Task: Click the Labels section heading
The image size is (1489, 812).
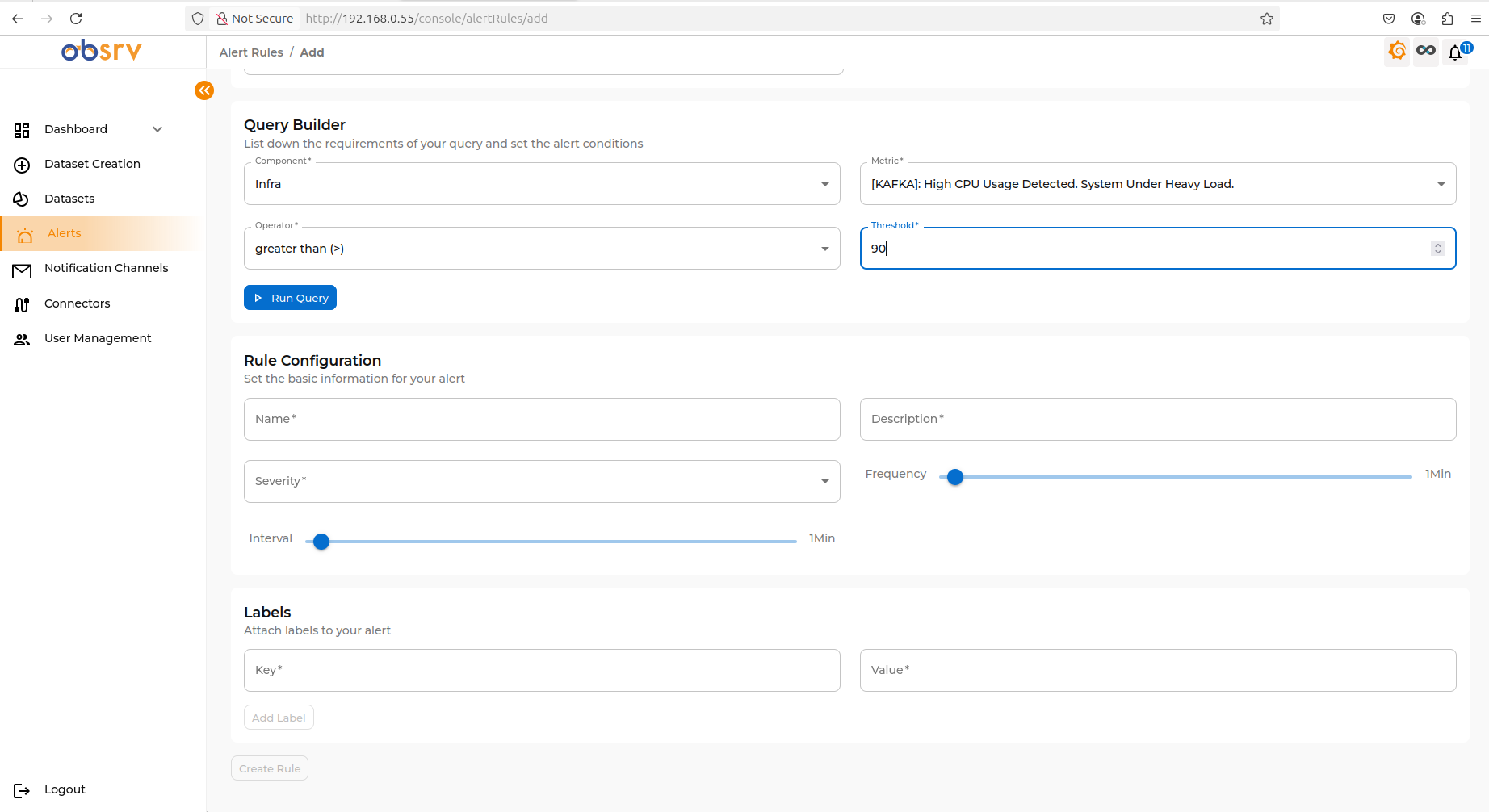Action: tap(267, 612)
